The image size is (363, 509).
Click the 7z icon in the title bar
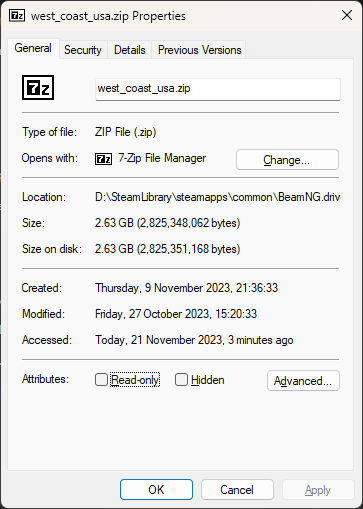tap(17, 16)
